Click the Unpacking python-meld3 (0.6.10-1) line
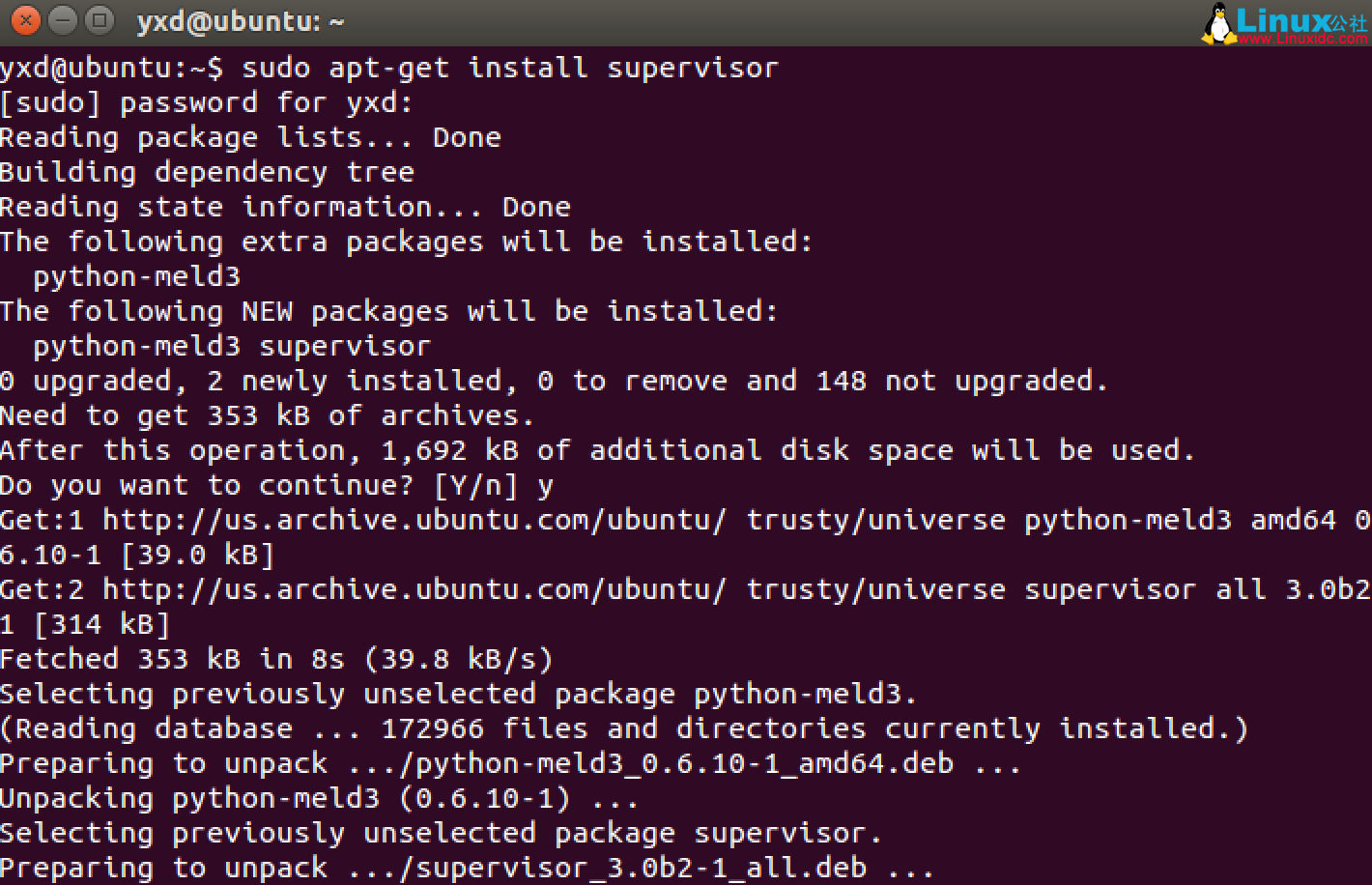The width and height of the screenshot is (1372, 885). pos(319,798)
